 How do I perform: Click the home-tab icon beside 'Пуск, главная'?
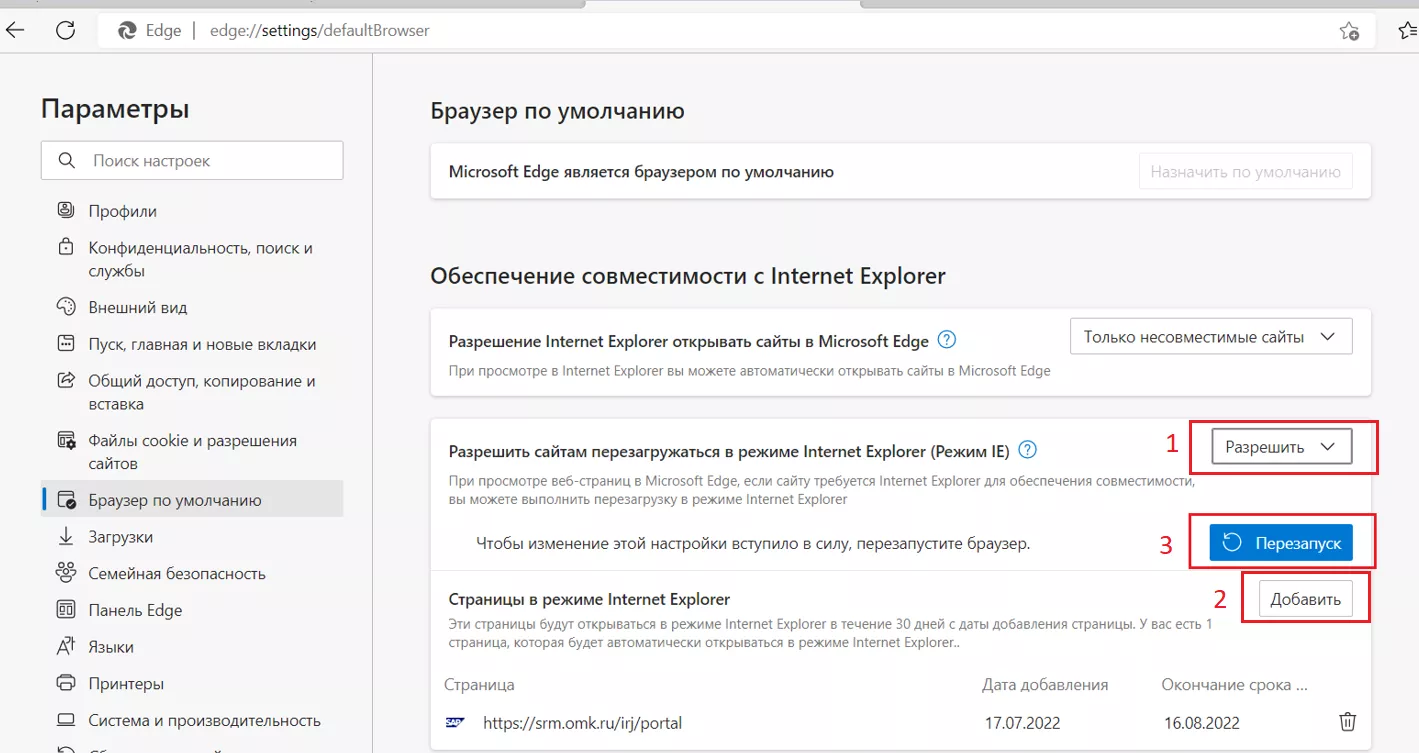[x=66, y=344]
